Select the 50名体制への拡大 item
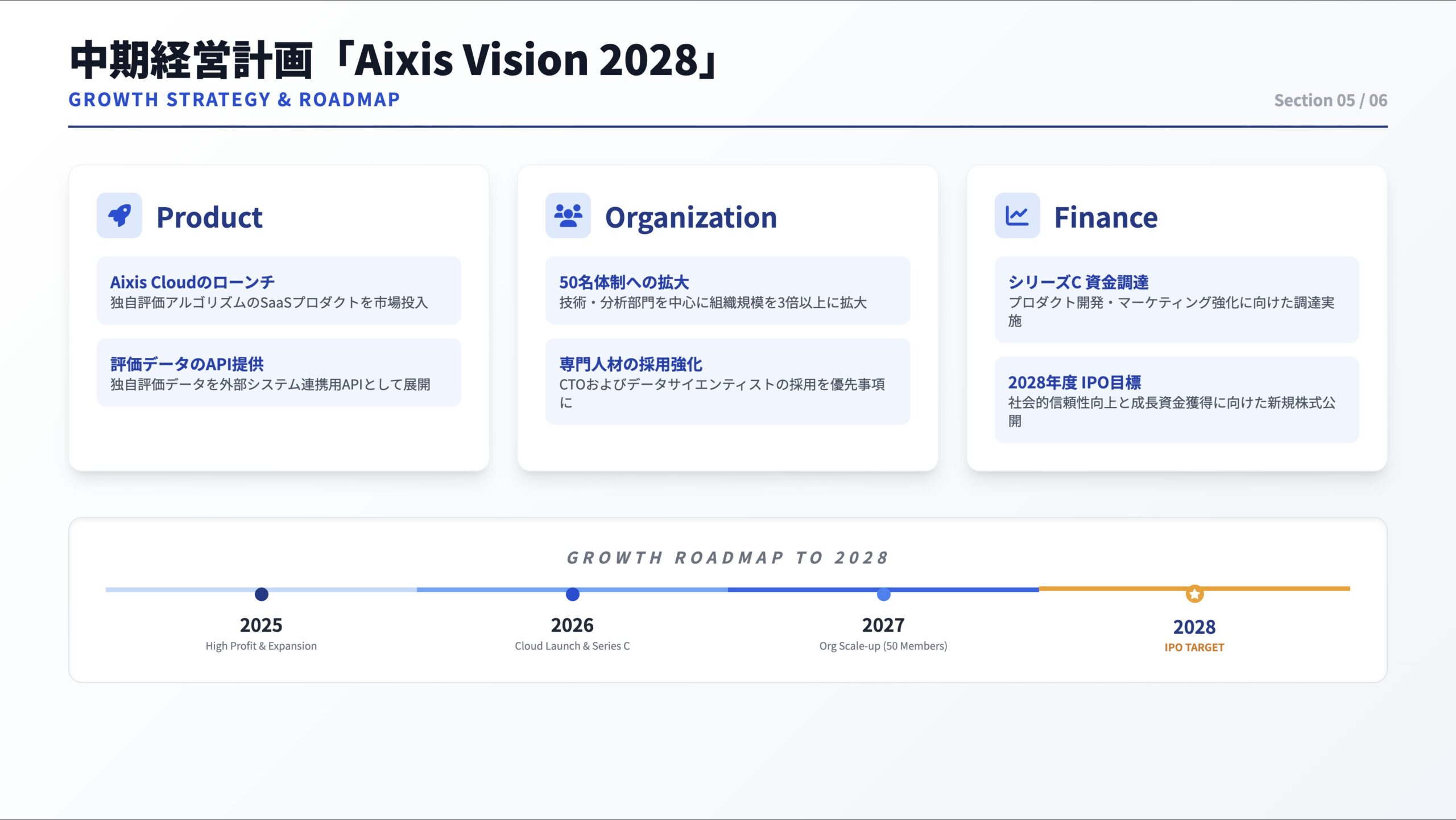This screenshot has height=820, width=1456. (x=727, y=291)
